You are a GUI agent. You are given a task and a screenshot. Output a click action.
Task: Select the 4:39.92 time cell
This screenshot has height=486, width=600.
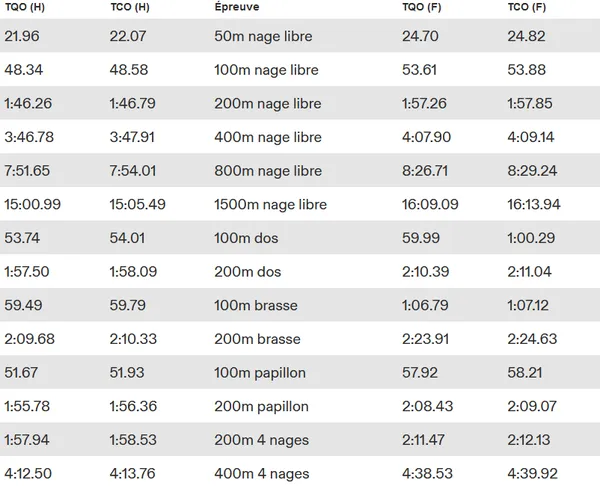point(532,474)
